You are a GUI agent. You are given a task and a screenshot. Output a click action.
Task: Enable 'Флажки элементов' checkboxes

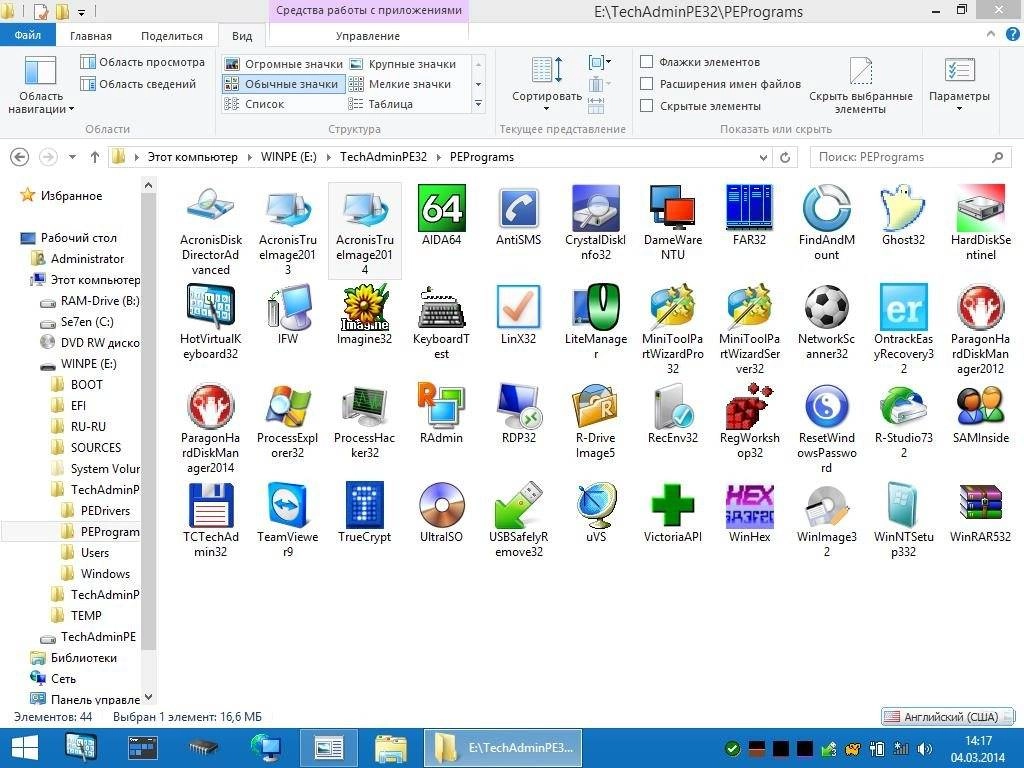coord(647,62)
